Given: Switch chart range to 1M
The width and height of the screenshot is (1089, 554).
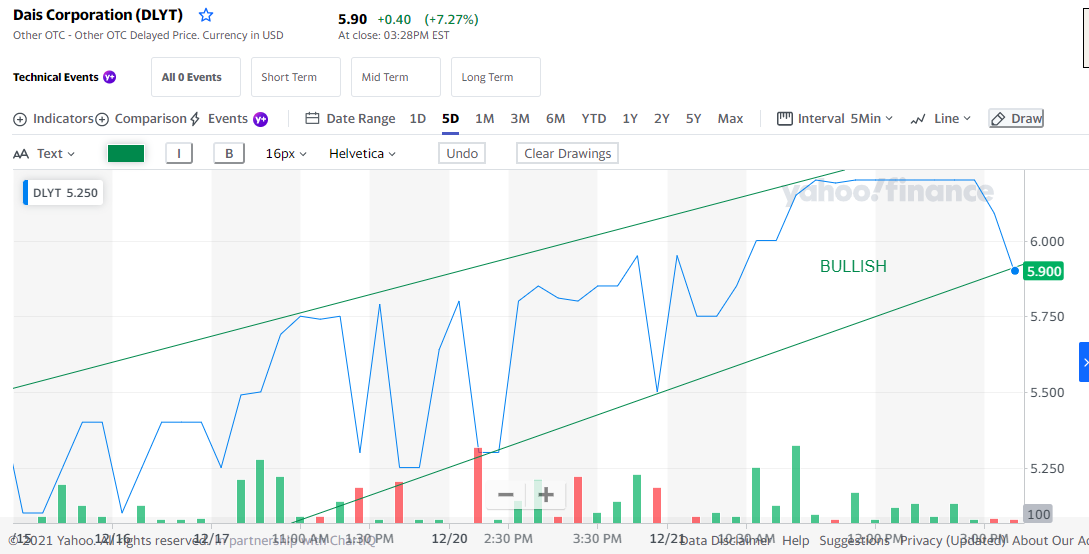Looking at the screenshot, I should pos(485,119).
